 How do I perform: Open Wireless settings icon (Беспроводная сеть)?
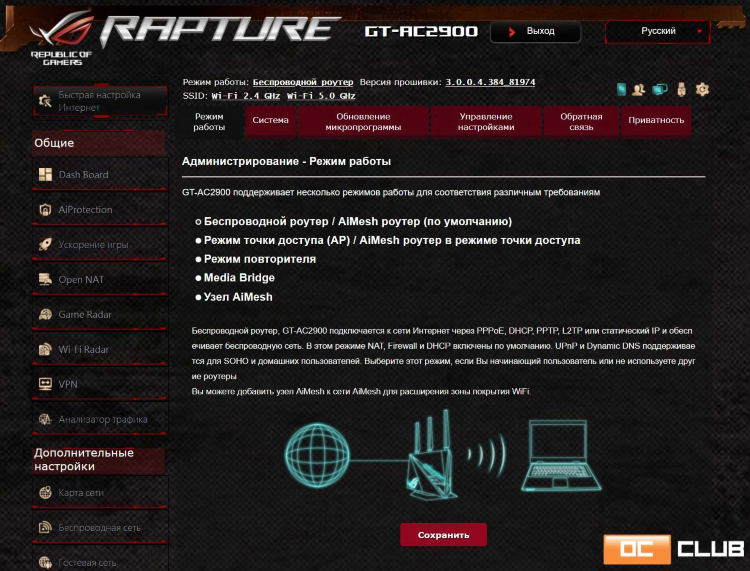[x=45, y=527]
